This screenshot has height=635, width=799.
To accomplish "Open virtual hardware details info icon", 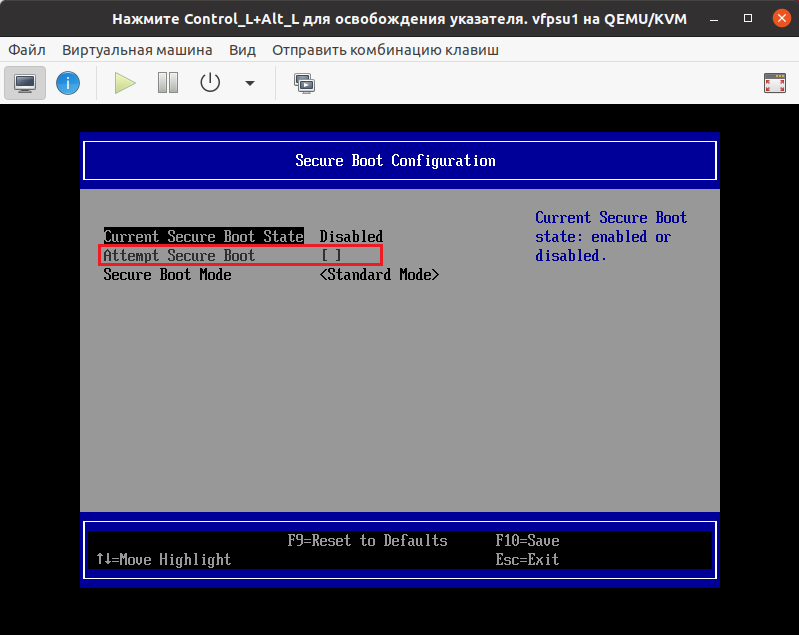I will click(68, 83).
